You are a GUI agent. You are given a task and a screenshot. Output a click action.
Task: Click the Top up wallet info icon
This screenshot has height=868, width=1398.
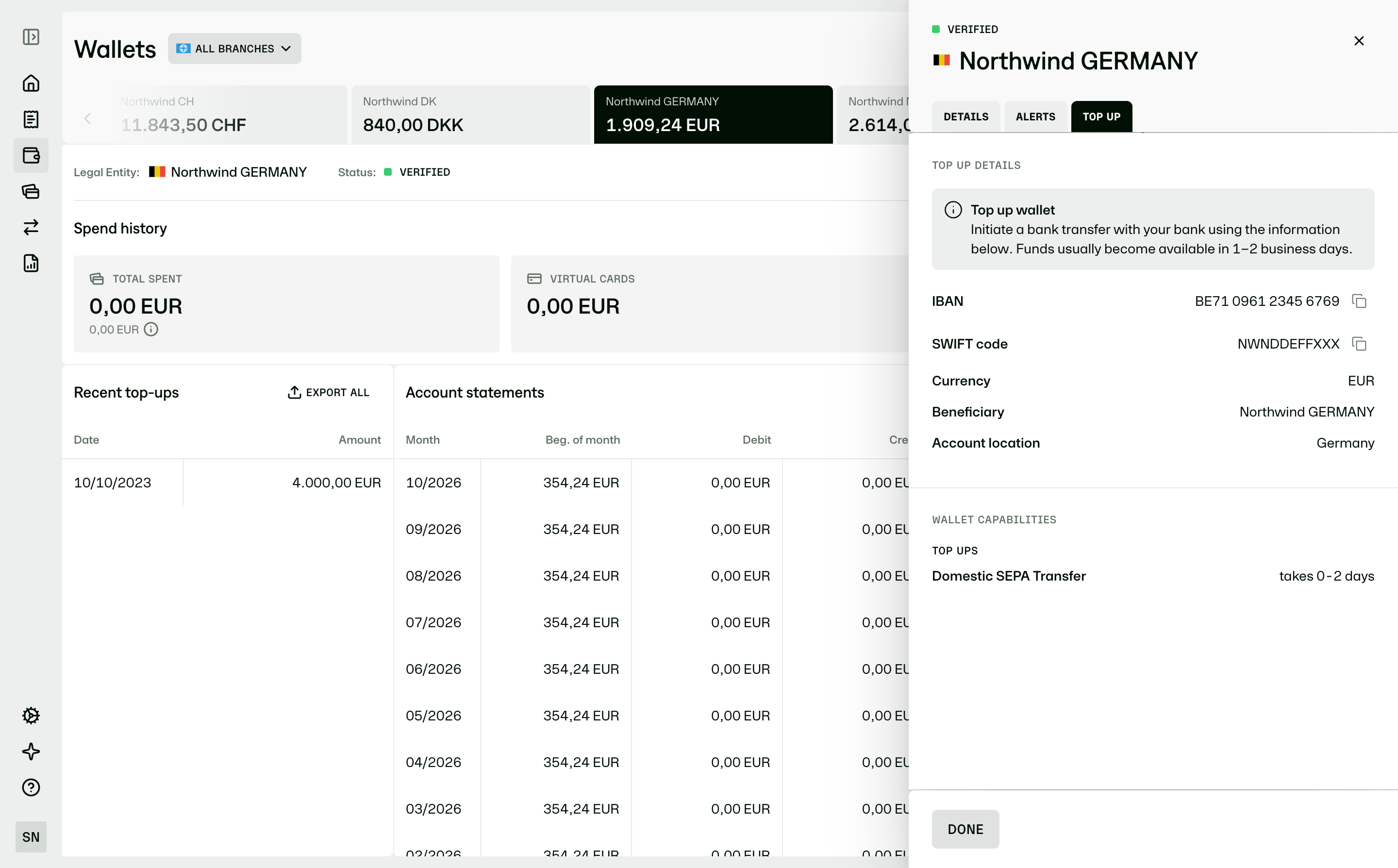[953, 210]
